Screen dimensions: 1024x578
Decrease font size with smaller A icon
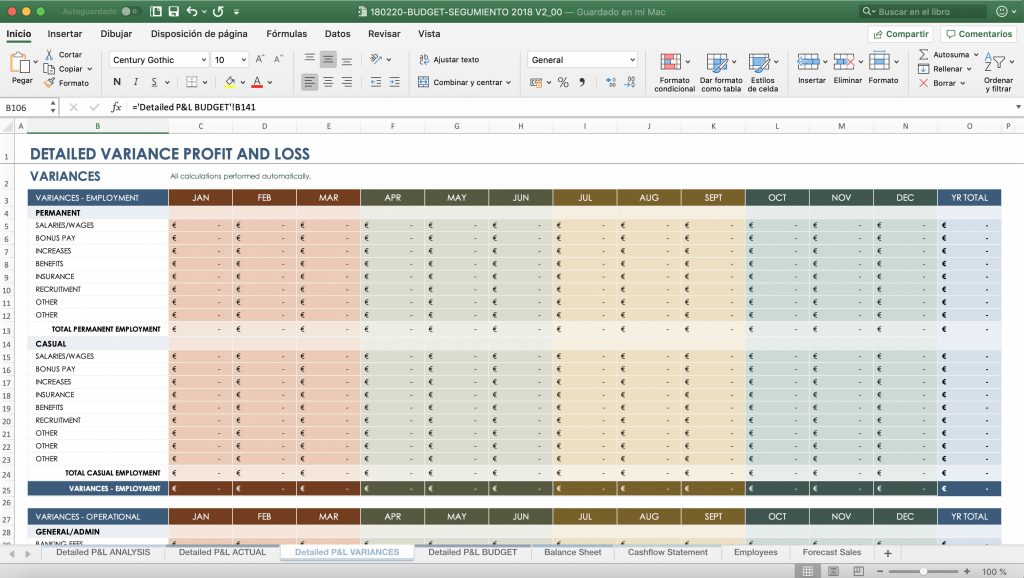[278, 59]
